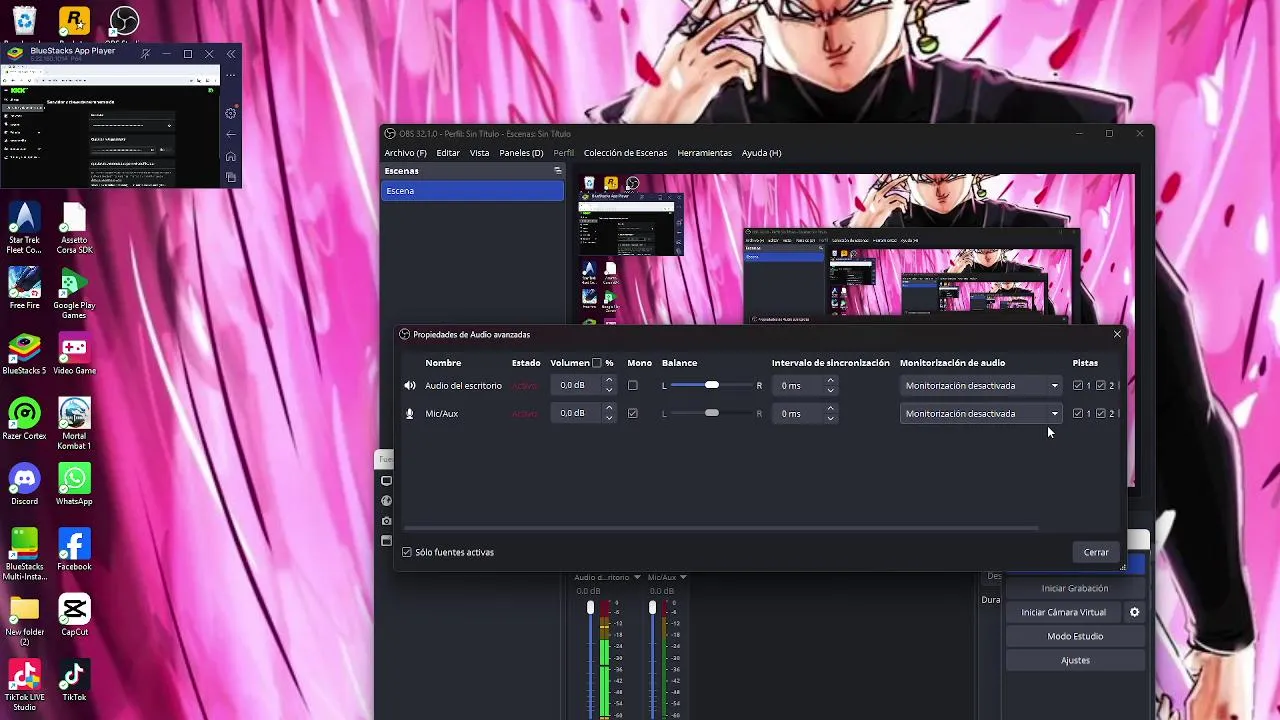Expand Audio d...ritorio mixer options arrow

click(x=636, y=577)
